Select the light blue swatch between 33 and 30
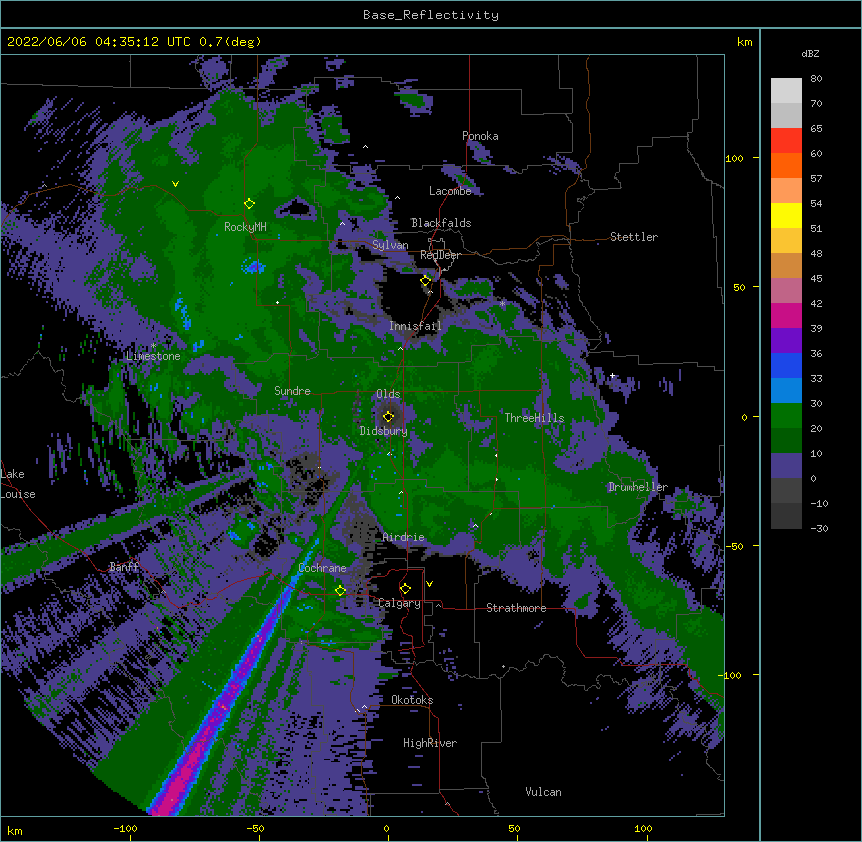Screen dimensions: 862x842 786,390
